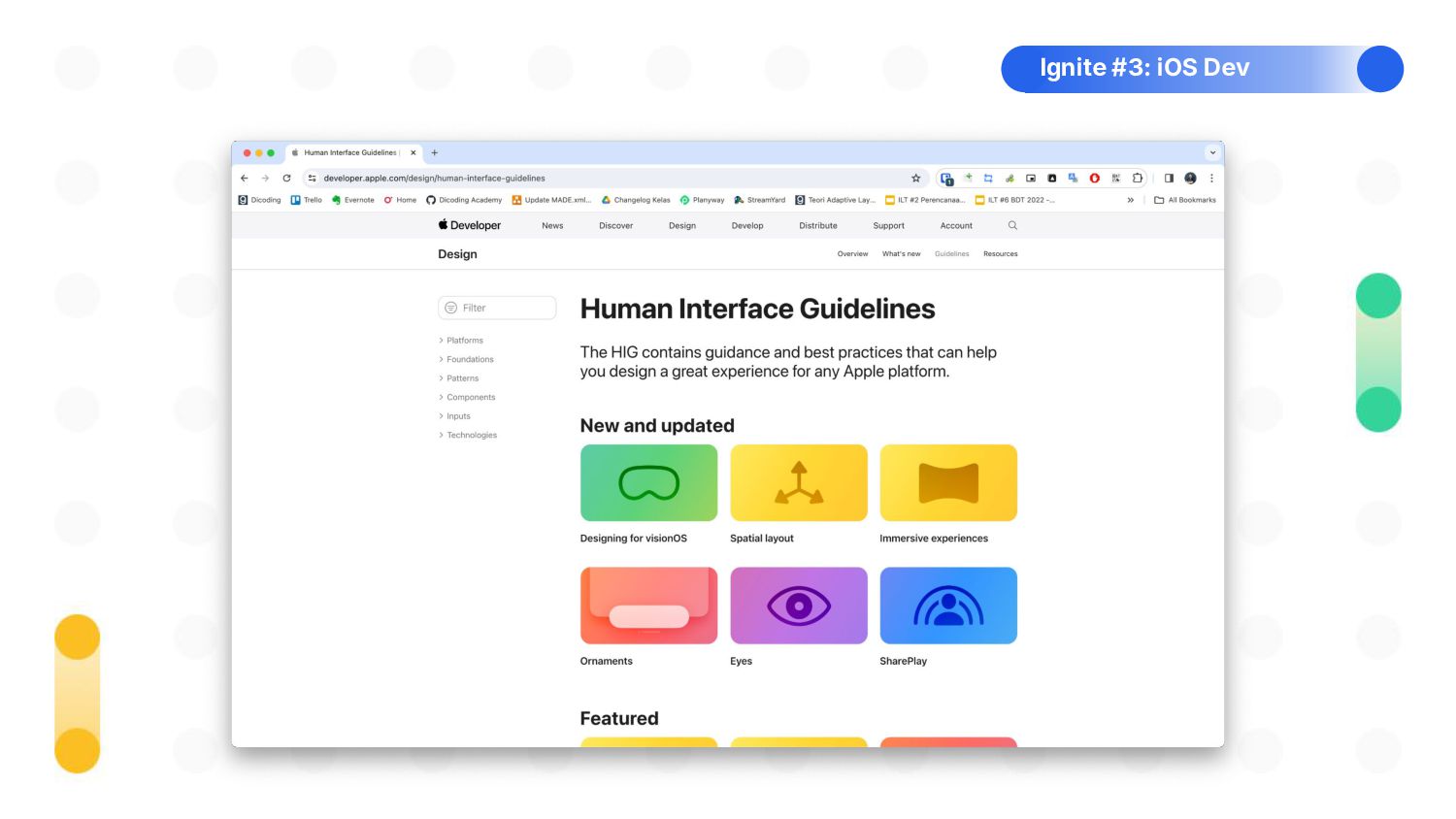1456x819 pixels.
Task: Click the search magnifier icon
Action: 1012,225
